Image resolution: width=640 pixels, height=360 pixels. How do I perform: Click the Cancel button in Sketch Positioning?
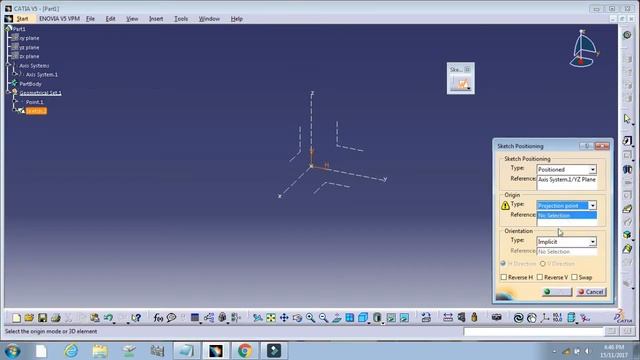(x=591, y=292)
